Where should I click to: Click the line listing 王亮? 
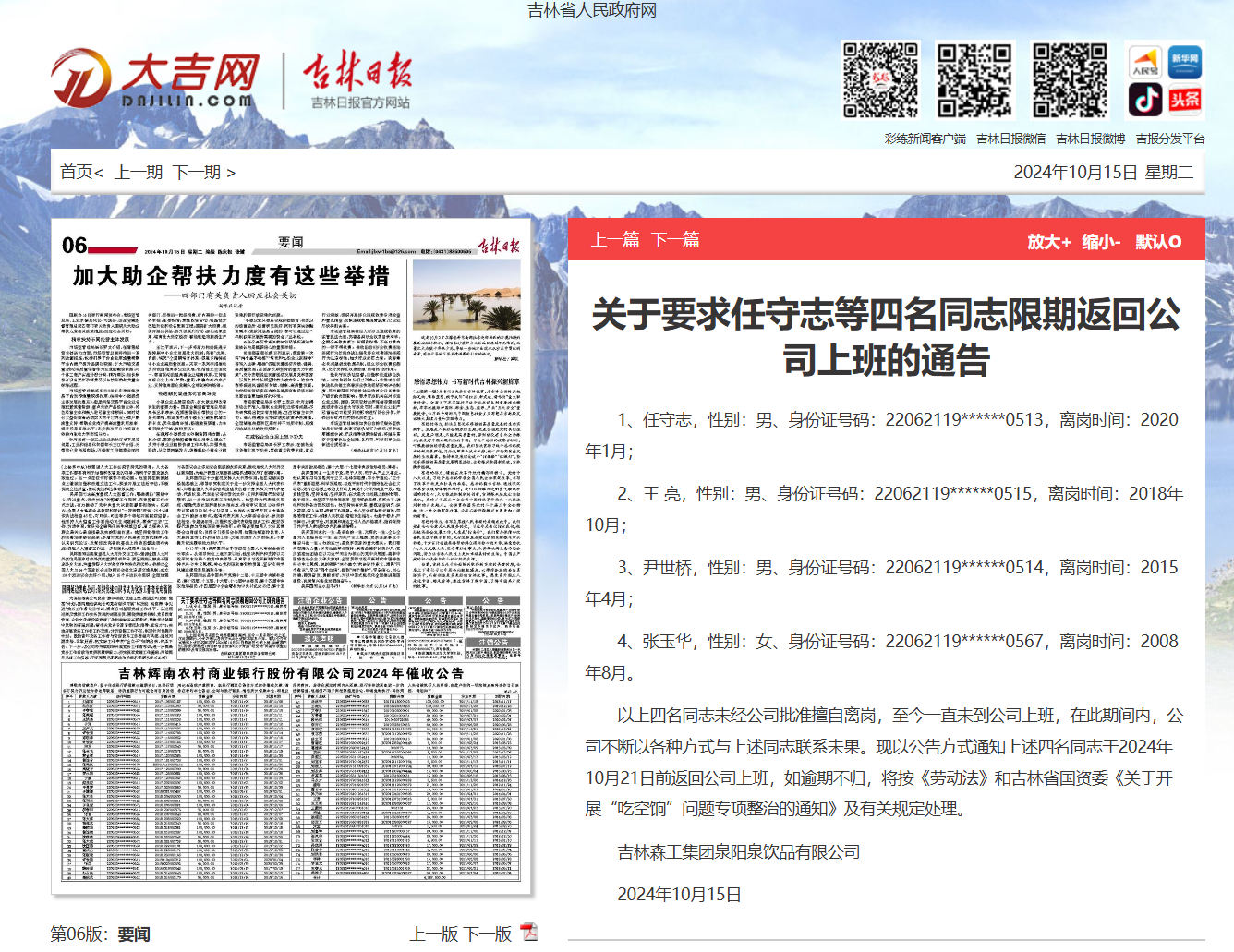click(884, 509)
